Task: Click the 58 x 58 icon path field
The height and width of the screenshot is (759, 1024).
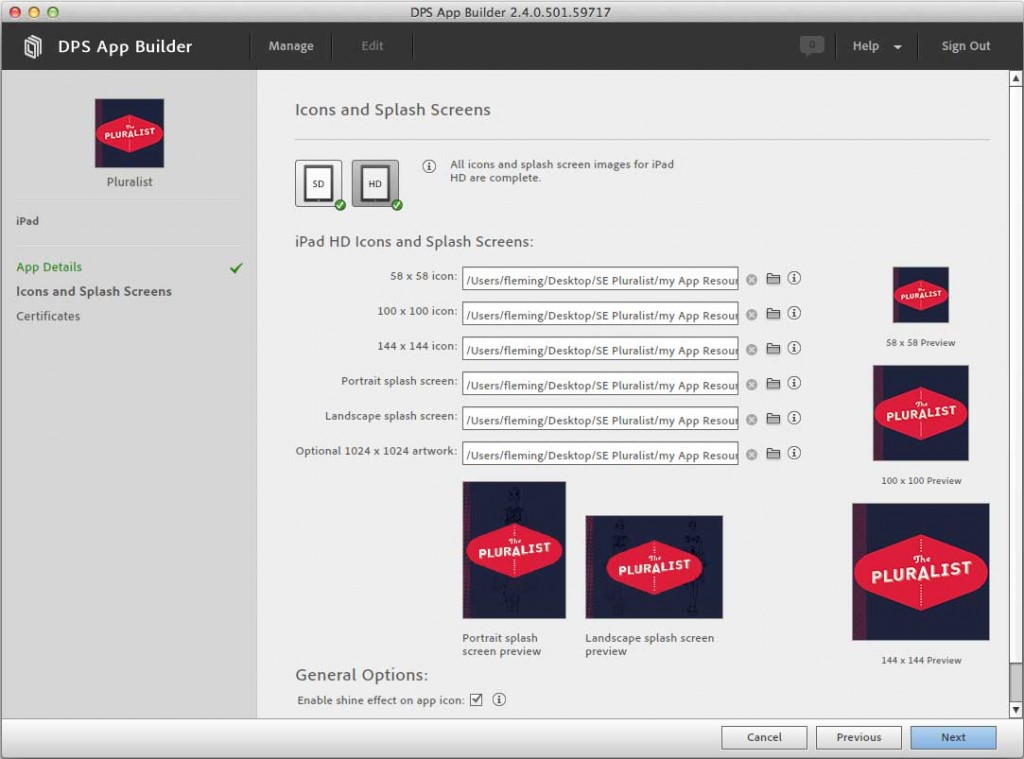Action: [600, 279]
